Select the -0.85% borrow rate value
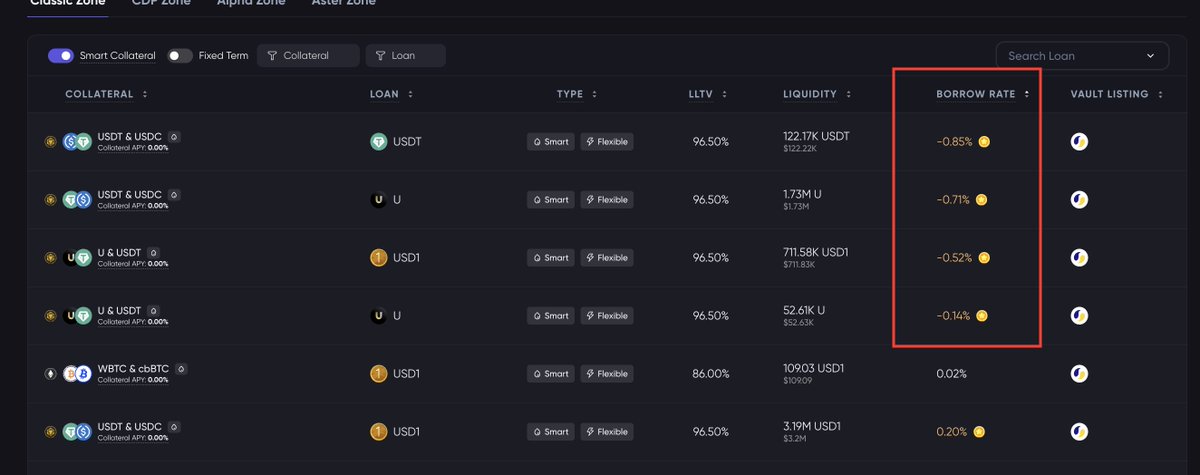The width and height of the screenshot is (1200, 475). coord(954,142)
